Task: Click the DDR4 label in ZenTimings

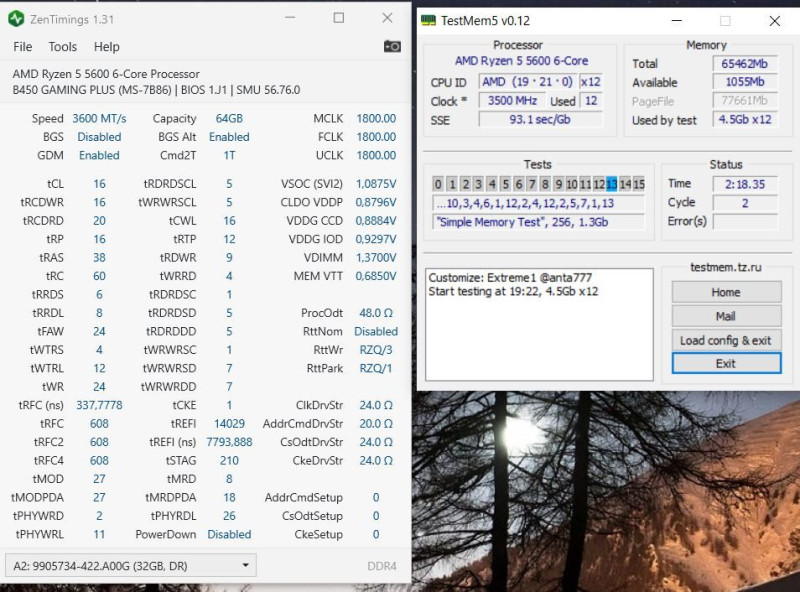Action: pos(382,566)
